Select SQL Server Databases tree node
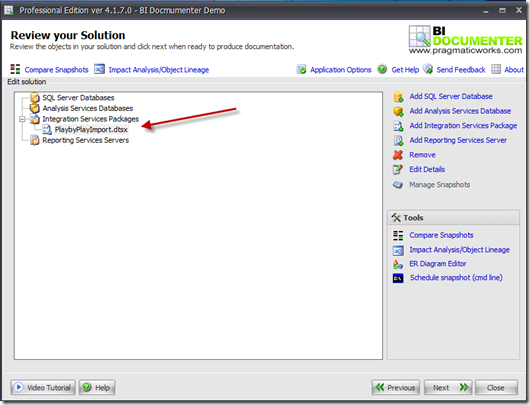Viewport: 530px width, 405px height. (78, 98)
